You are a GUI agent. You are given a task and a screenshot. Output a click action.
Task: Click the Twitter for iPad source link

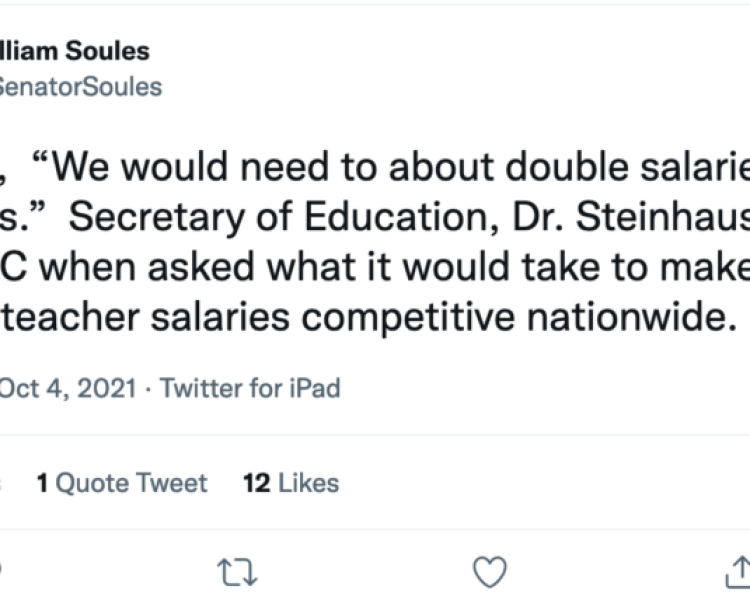point(251,388)
